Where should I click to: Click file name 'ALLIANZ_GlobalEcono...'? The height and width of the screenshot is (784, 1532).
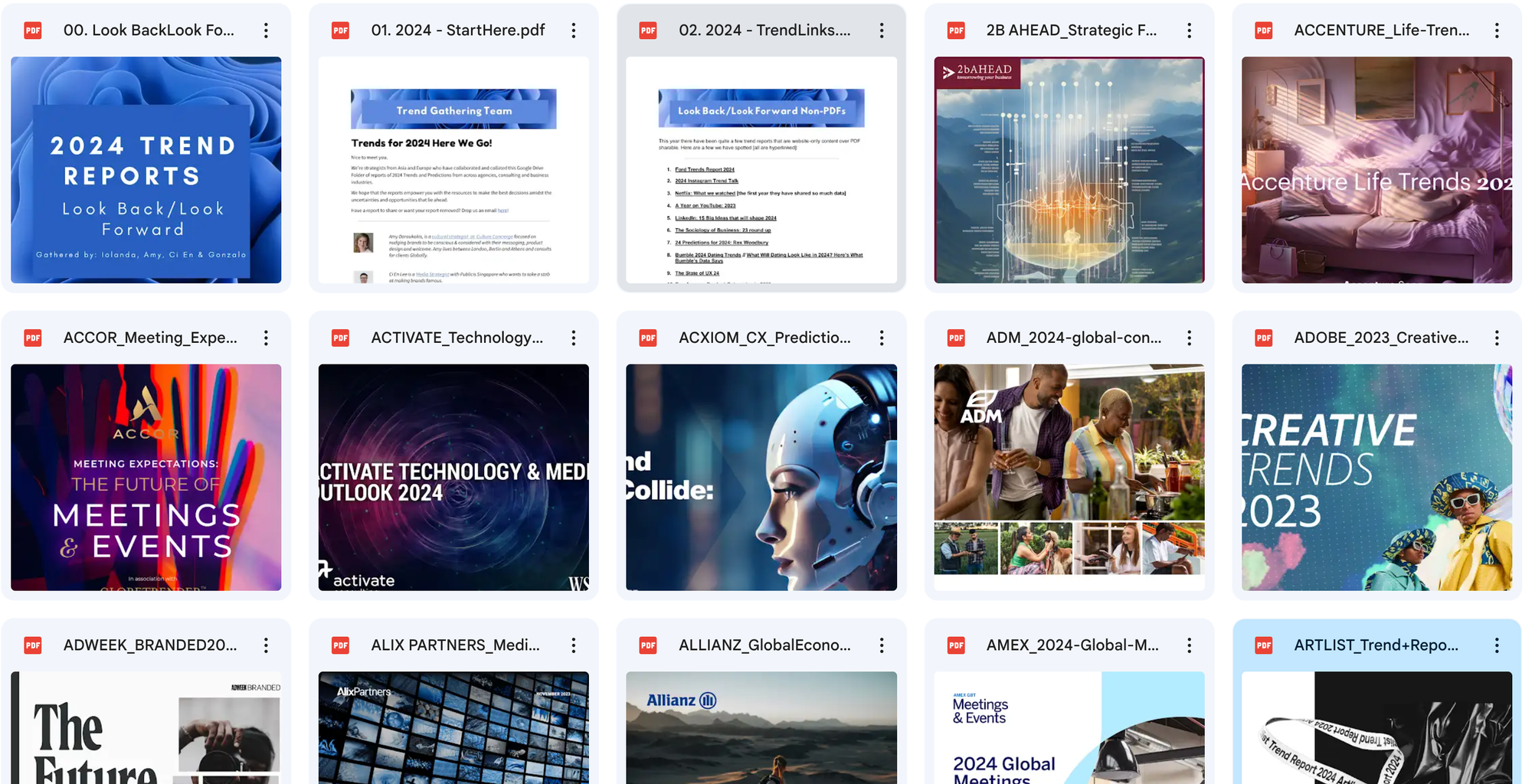click(x=764, y=645)
